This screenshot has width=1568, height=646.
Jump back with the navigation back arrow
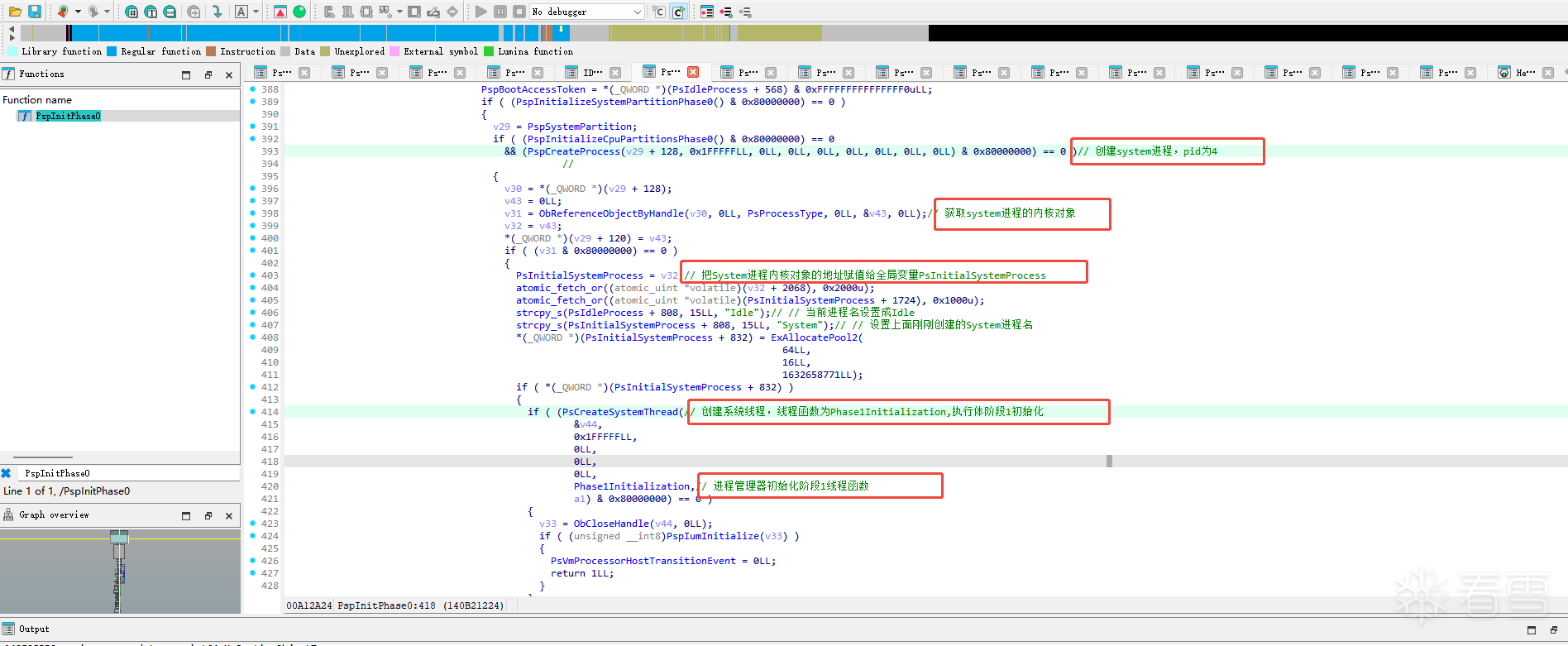[x=63, y=12]
